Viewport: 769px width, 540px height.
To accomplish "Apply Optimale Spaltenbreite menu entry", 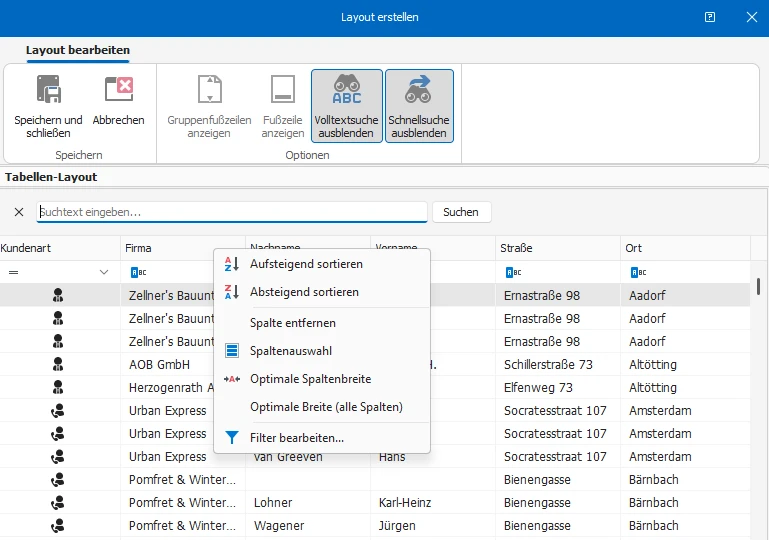I will coord(322,379).
